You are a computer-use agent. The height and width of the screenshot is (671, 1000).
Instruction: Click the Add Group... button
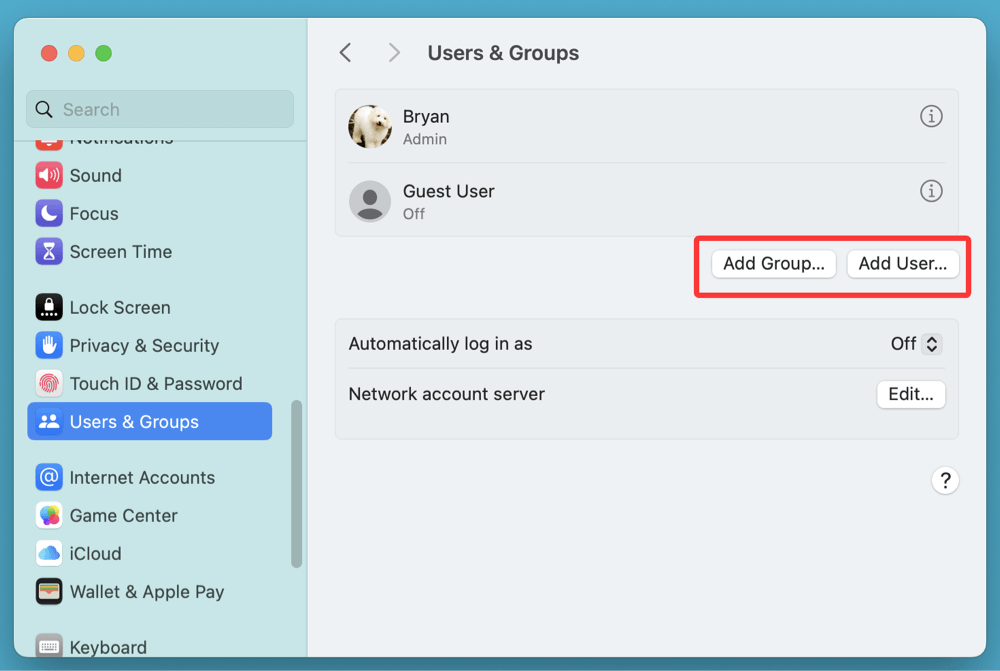coord(773,264)
